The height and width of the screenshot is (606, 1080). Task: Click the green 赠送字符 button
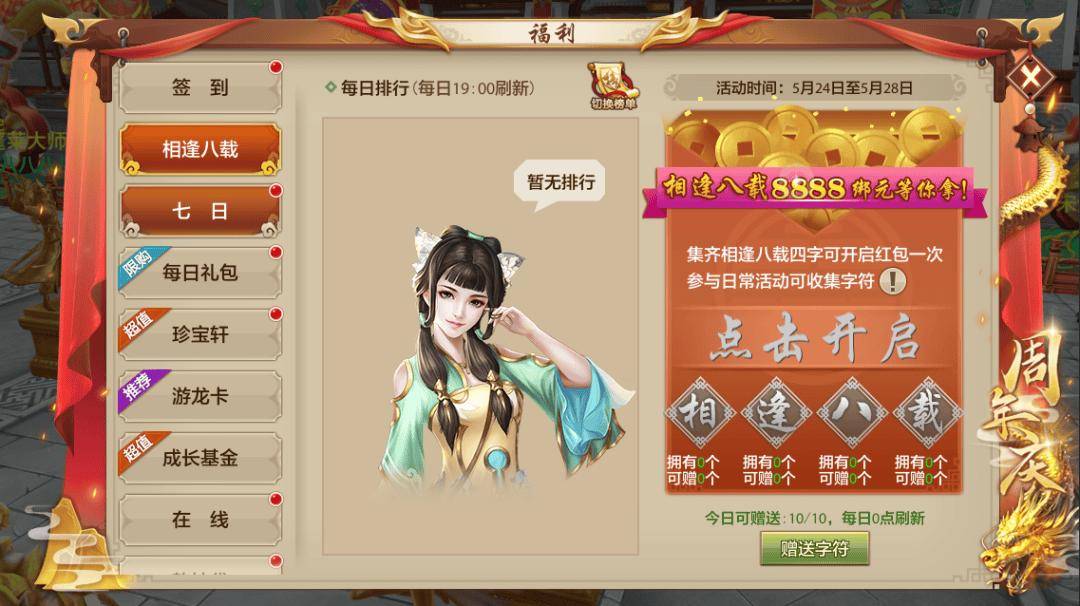815,549
